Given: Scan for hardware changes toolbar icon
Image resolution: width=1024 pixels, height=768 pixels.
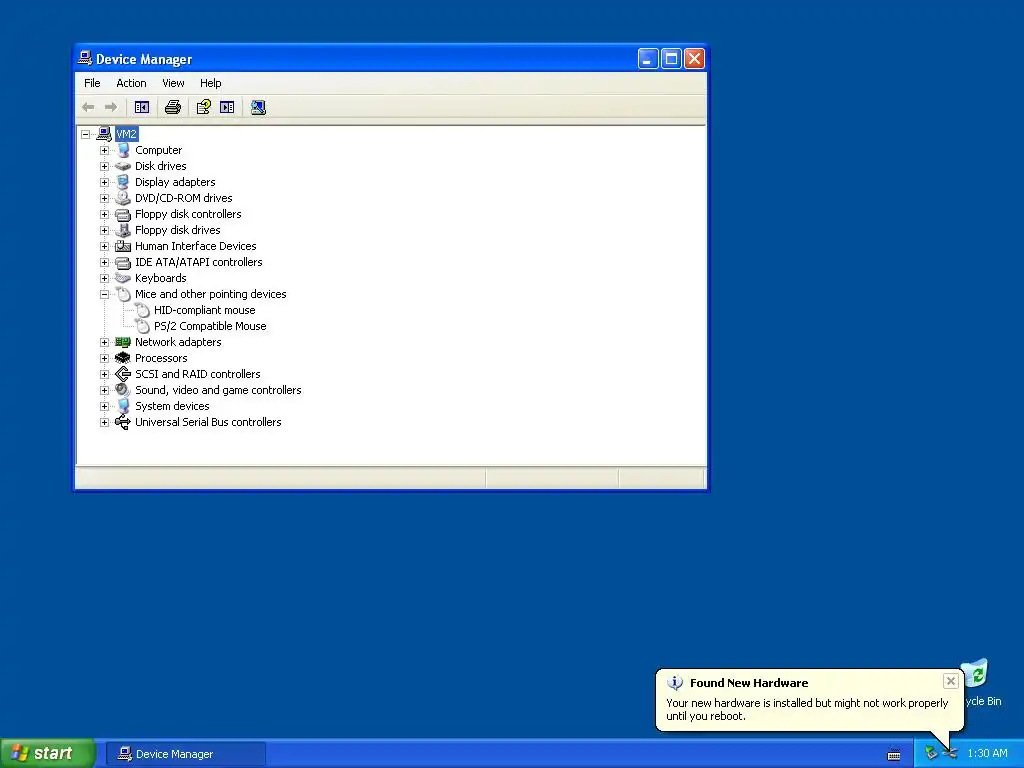Looking at the screenshot, I should coord(258,107).
